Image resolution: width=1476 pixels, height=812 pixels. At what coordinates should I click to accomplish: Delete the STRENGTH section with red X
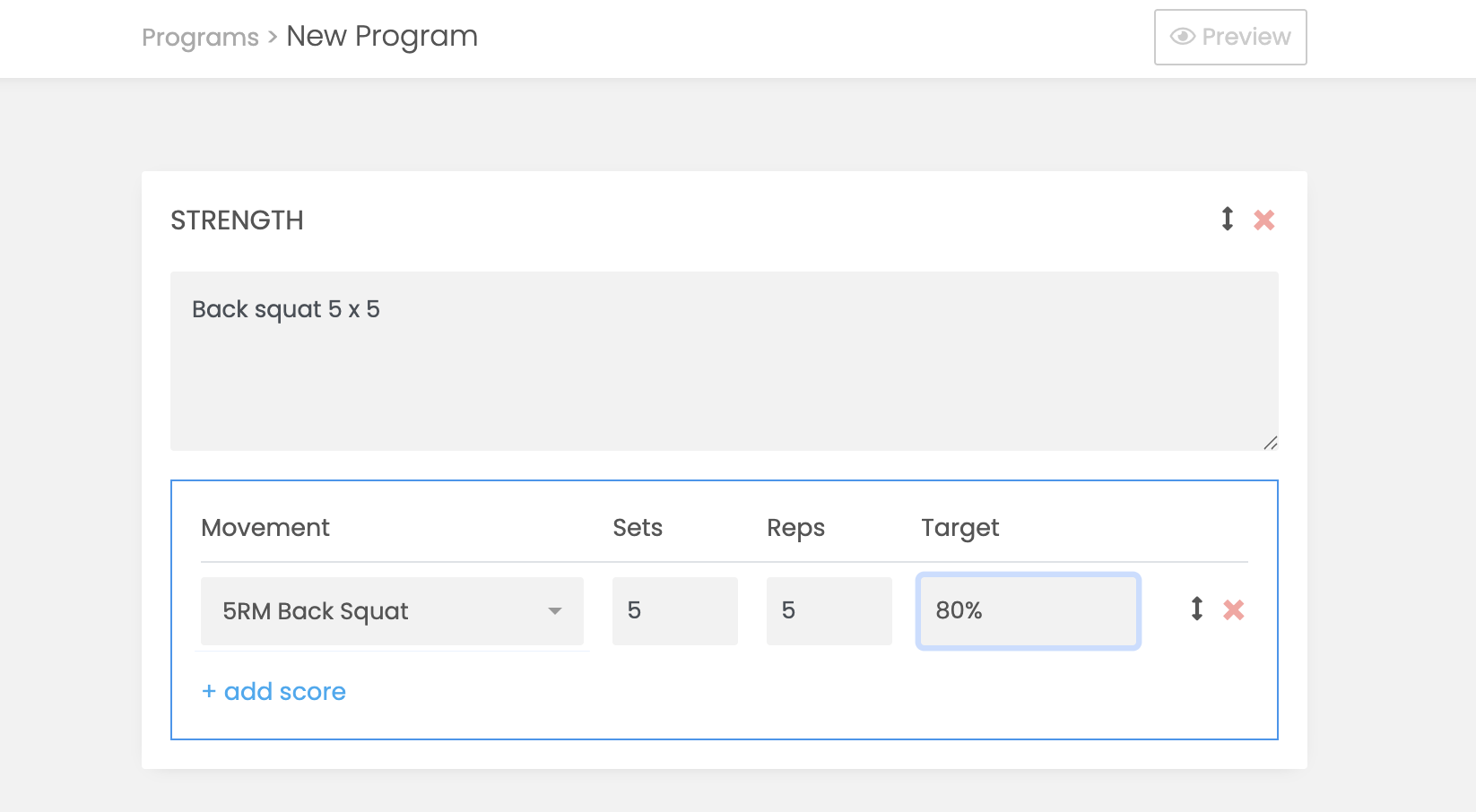(x=1264, y=220)
